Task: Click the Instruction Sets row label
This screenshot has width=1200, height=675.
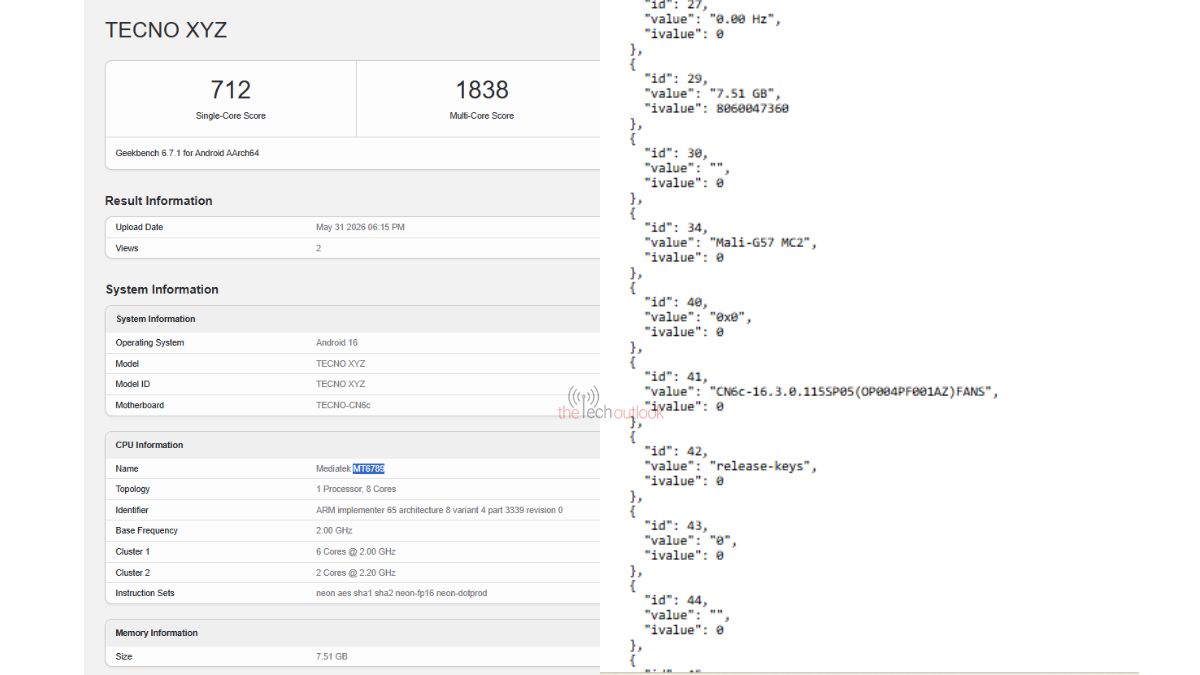Action: point(145,593)
